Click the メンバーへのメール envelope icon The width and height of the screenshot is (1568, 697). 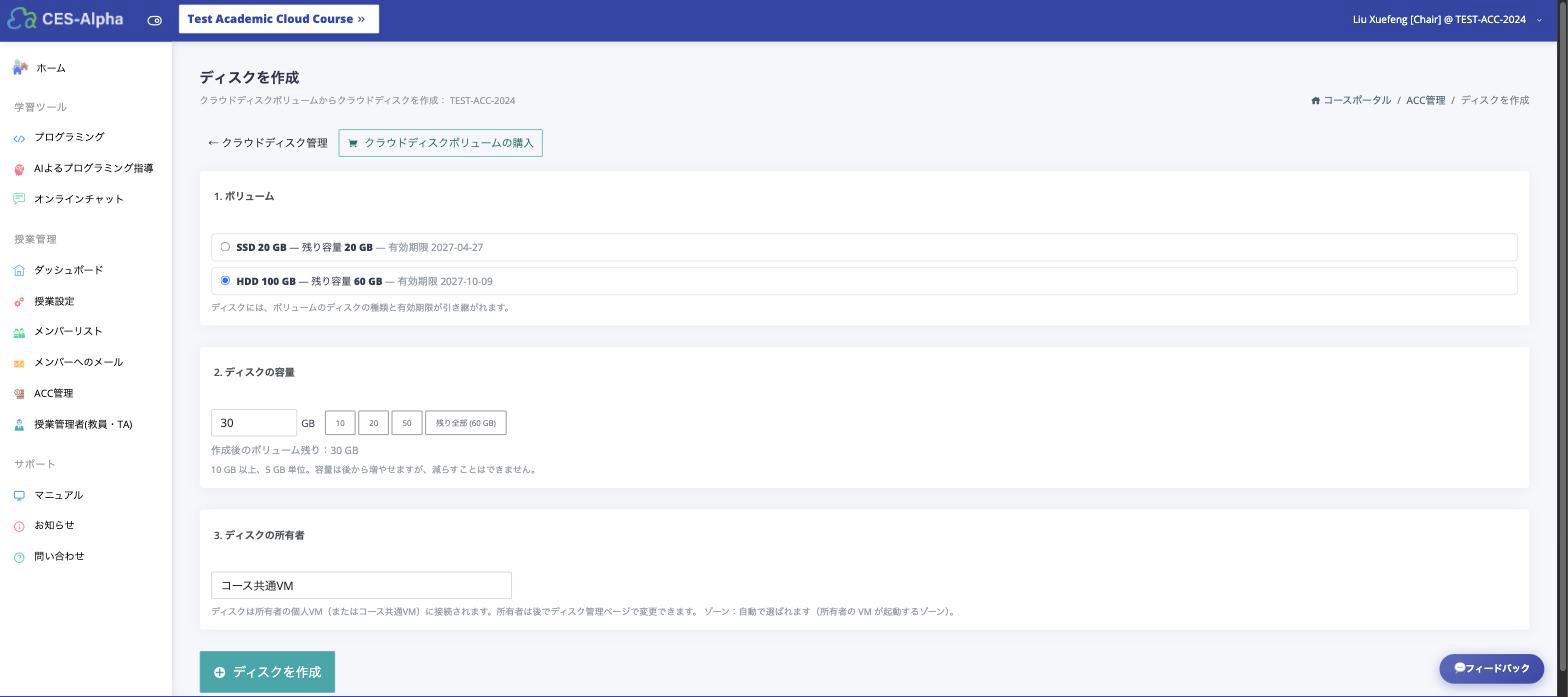coord(19,363)
